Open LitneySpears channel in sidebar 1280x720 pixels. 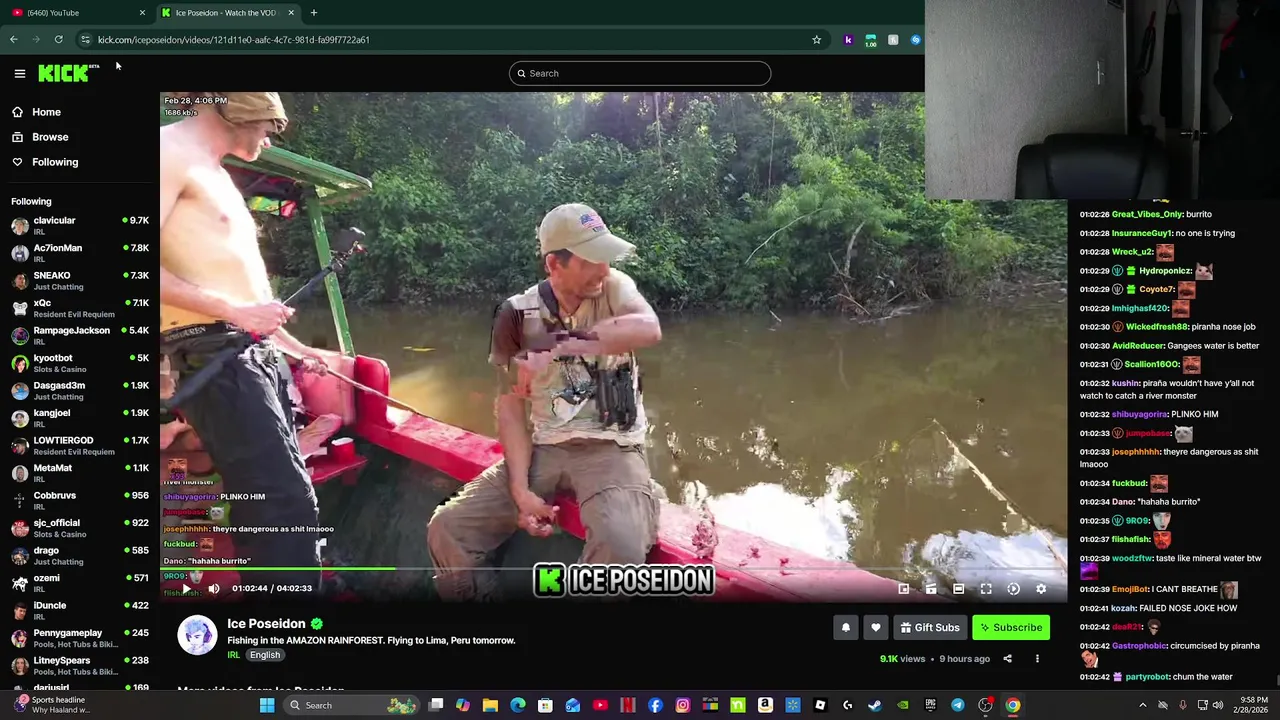[80, 665]
